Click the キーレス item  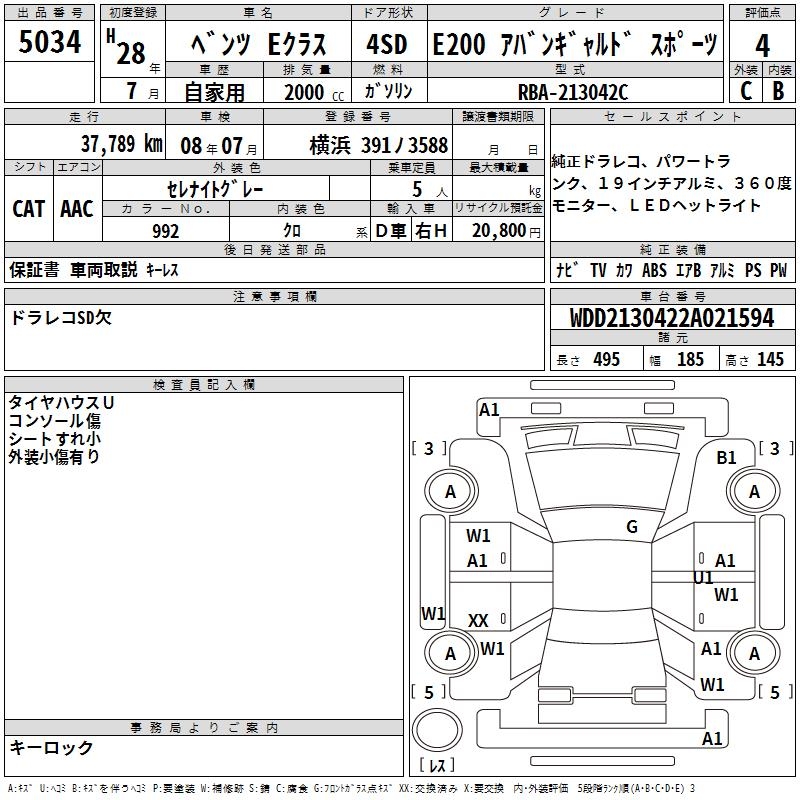(162, 270)
